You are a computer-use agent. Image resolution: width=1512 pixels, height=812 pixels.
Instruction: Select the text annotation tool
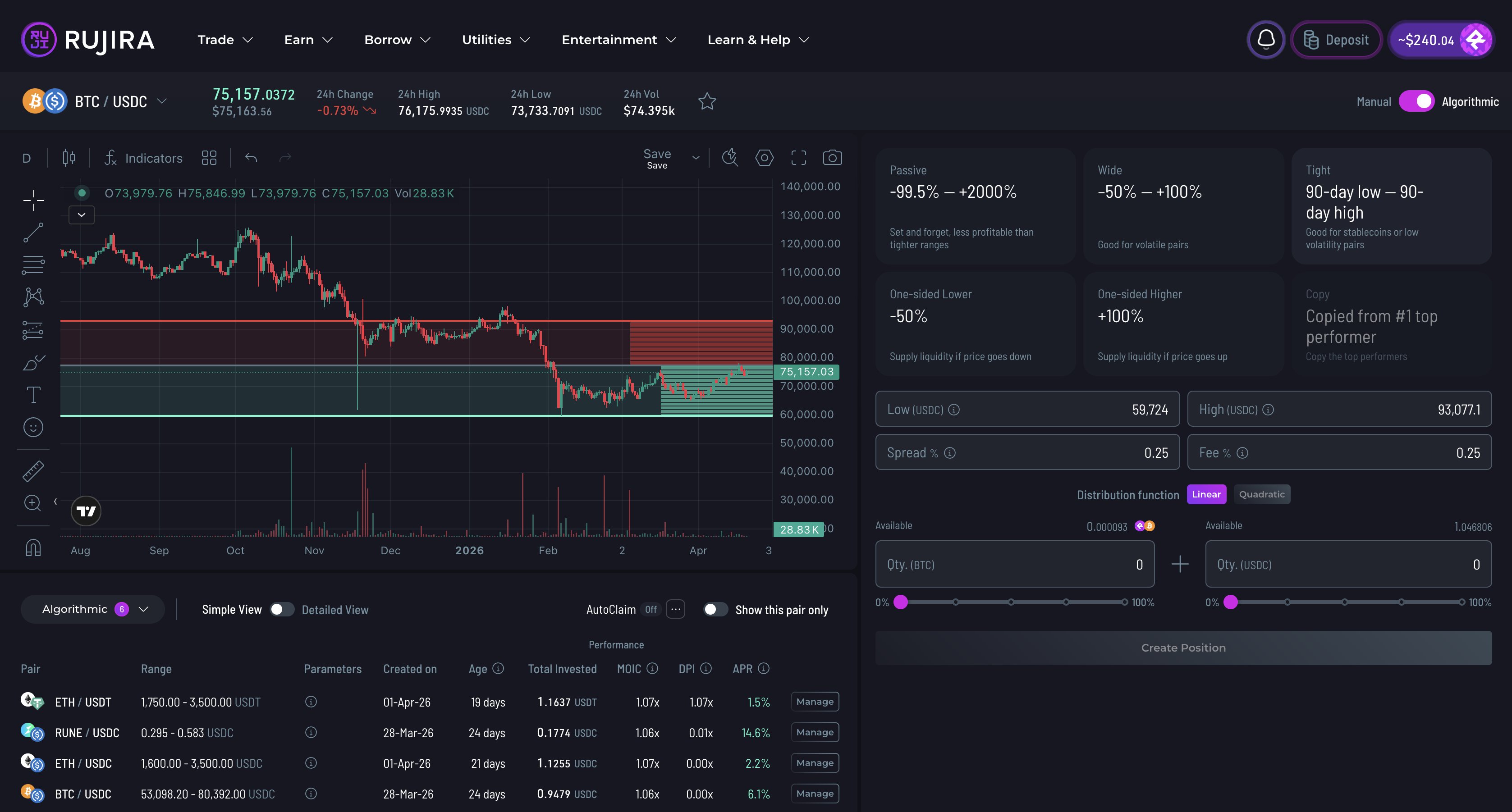coord(33,395)
